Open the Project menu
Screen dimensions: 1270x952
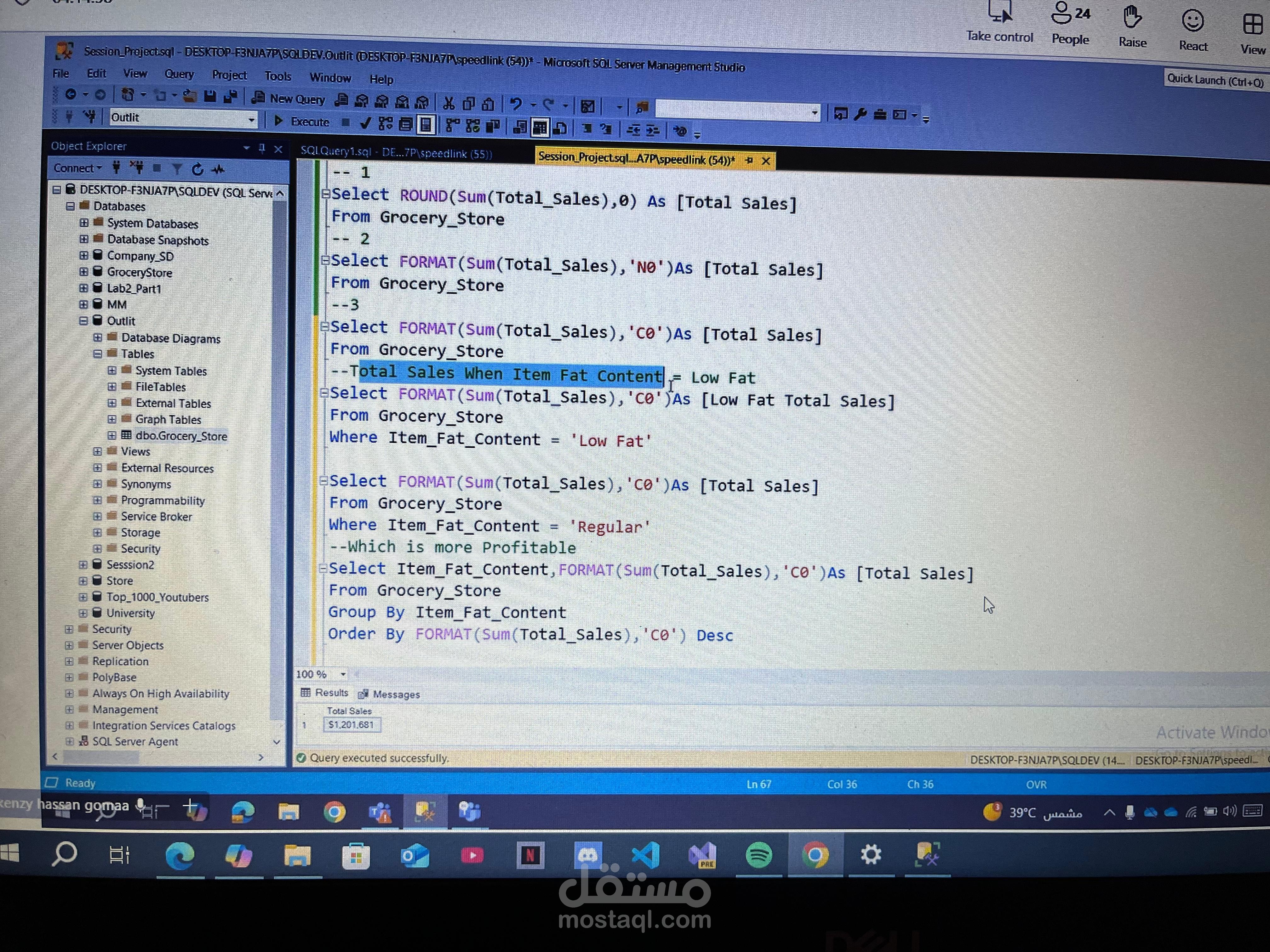[229, 75]
